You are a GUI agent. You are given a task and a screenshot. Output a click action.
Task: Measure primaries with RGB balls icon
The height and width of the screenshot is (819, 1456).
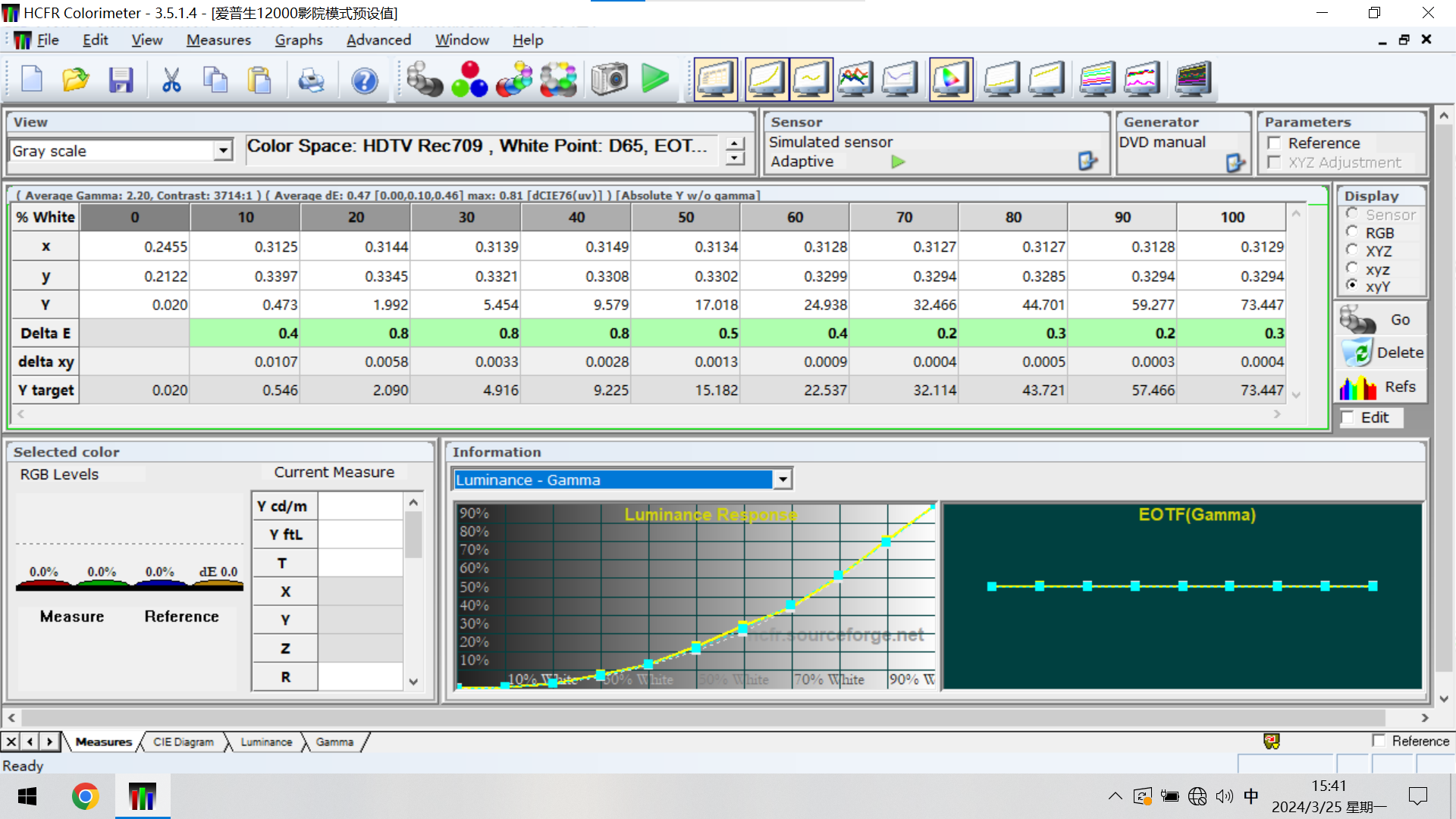click(x=469, y=79)
